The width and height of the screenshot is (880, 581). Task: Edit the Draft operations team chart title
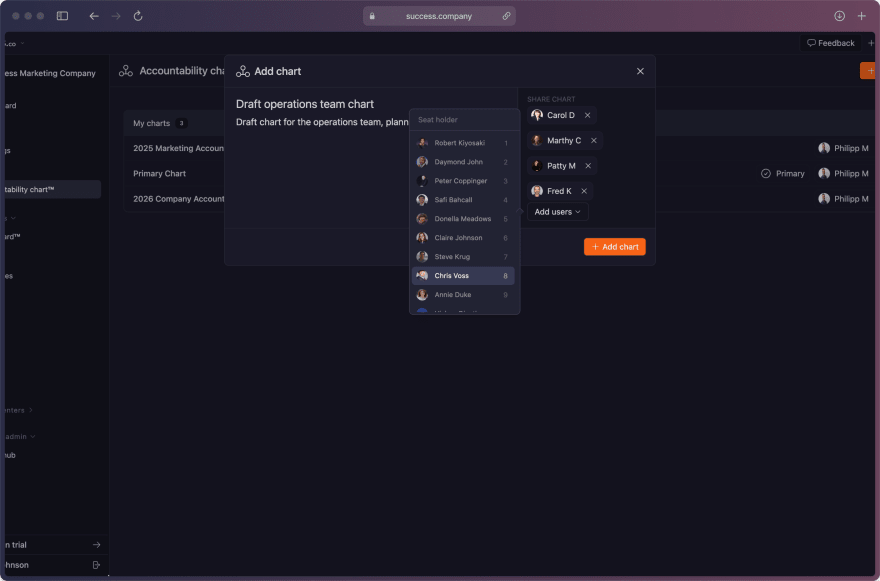point(305,104)
